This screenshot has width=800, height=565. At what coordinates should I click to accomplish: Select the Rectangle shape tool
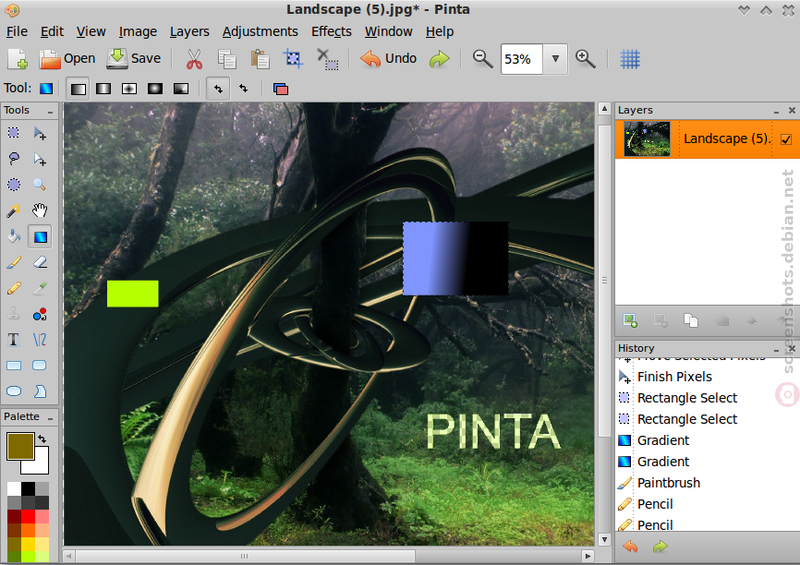[14, 365]
